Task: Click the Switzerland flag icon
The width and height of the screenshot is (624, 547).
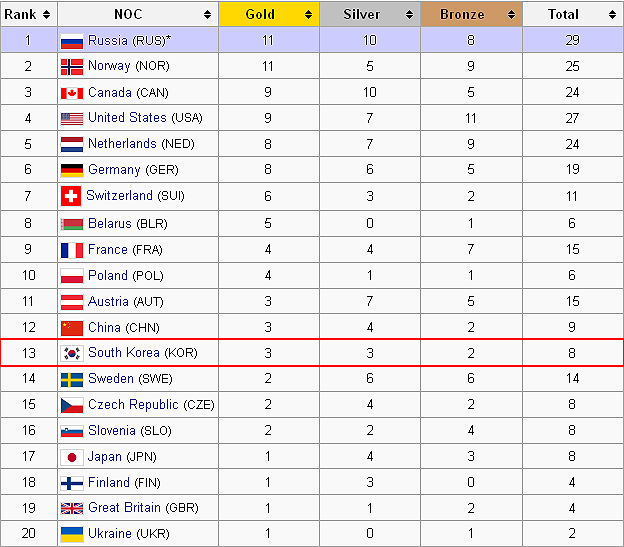Action: (71, 196)
